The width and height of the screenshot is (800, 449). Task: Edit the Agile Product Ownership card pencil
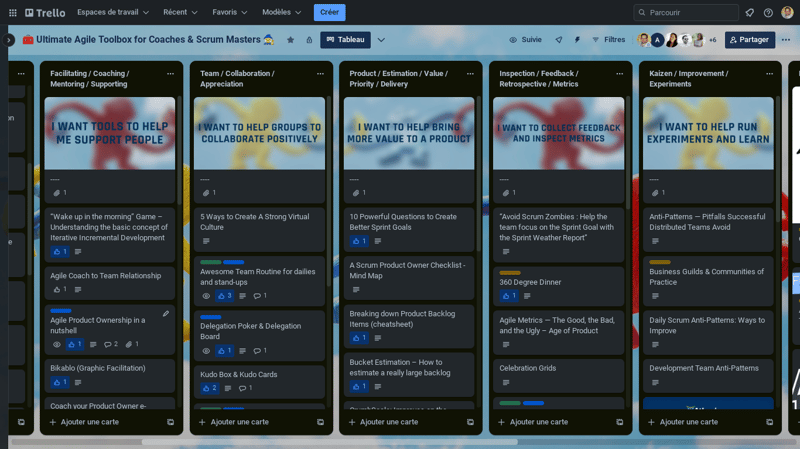tap(166, 314)
